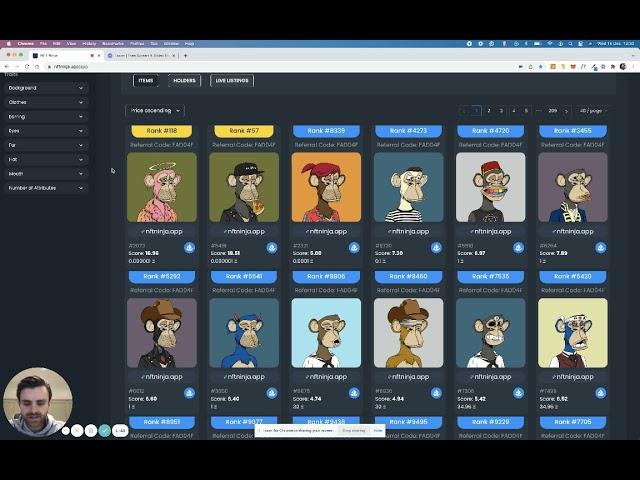Open Chrome menu in menu bar

tap(26, 44)
